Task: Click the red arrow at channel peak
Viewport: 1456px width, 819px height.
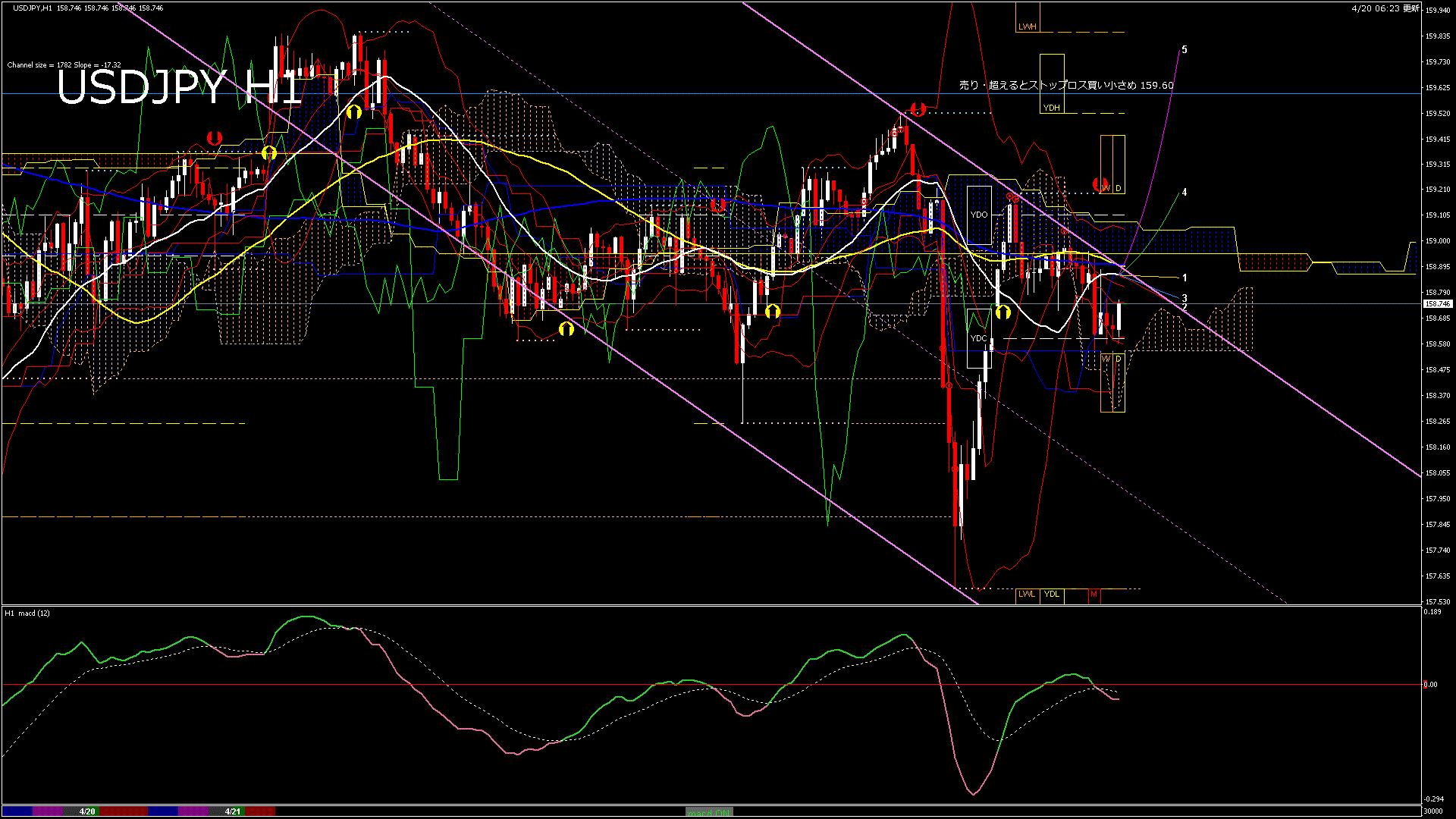Action: pyautogui.click(x=918, y=109)
